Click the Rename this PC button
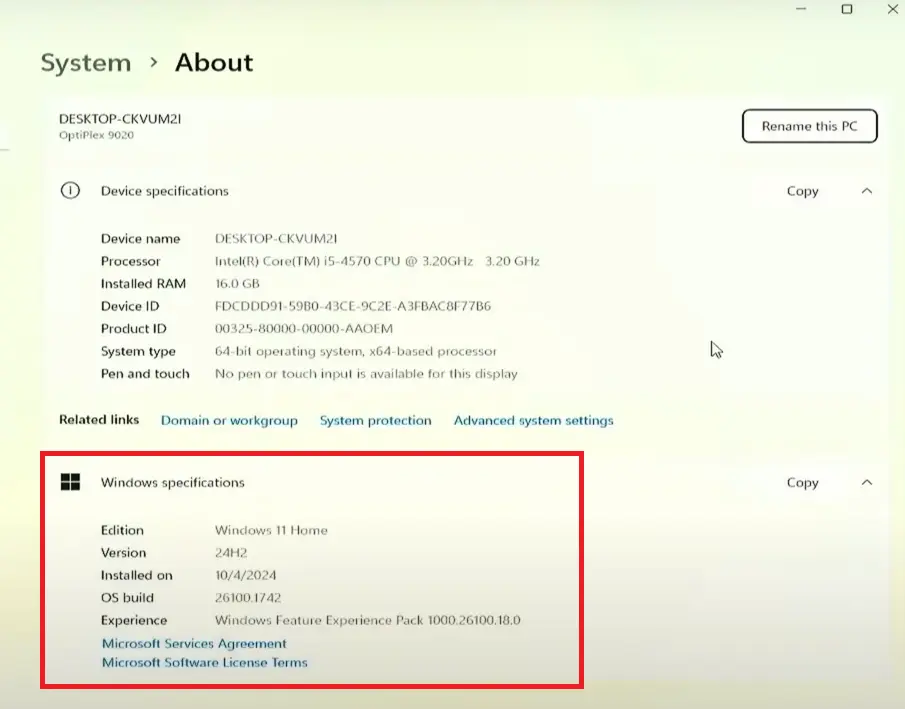The image size is (905, 709). (809, 126)
